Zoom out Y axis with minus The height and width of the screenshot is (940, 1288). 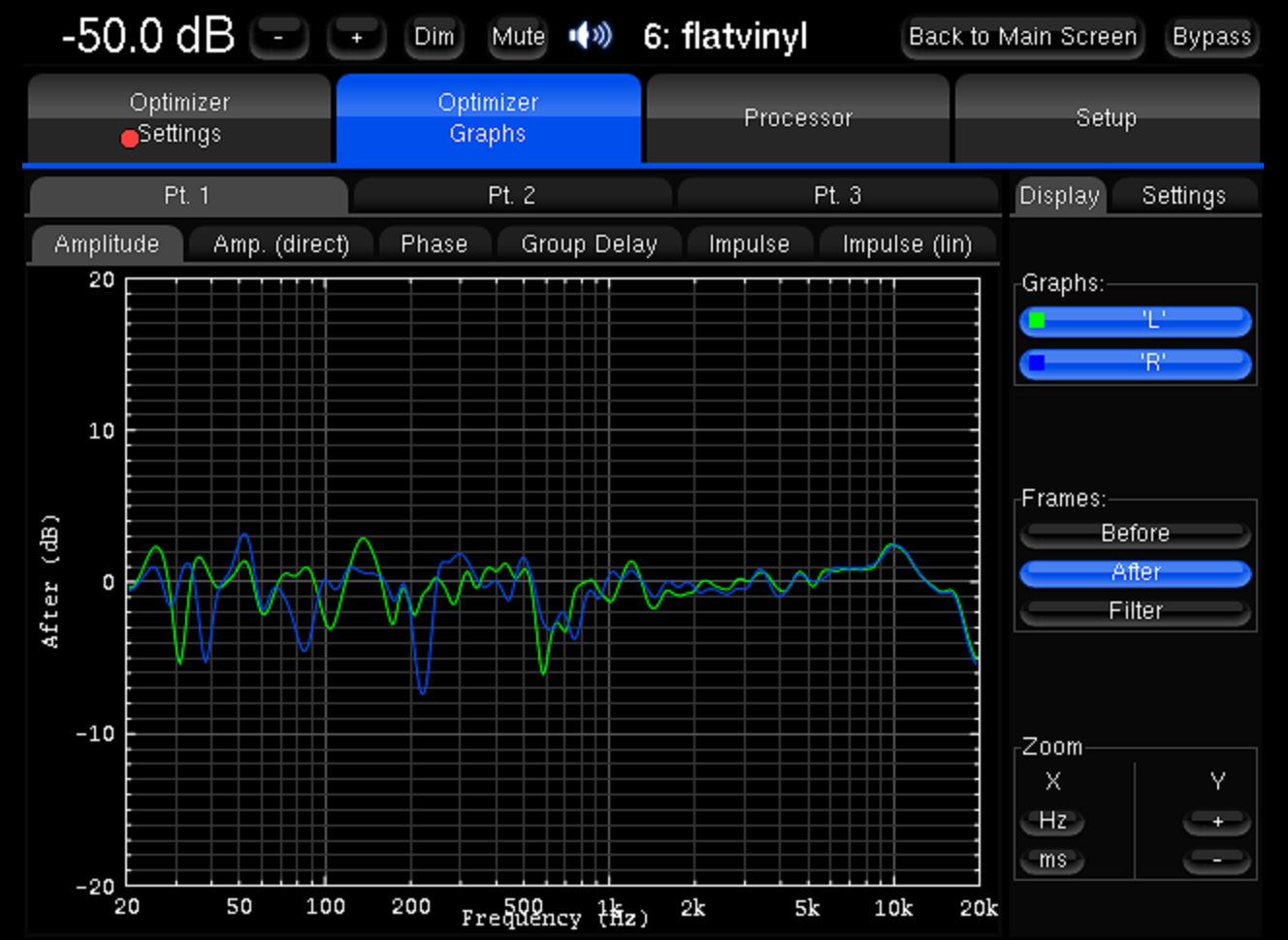click(1217, 860)
